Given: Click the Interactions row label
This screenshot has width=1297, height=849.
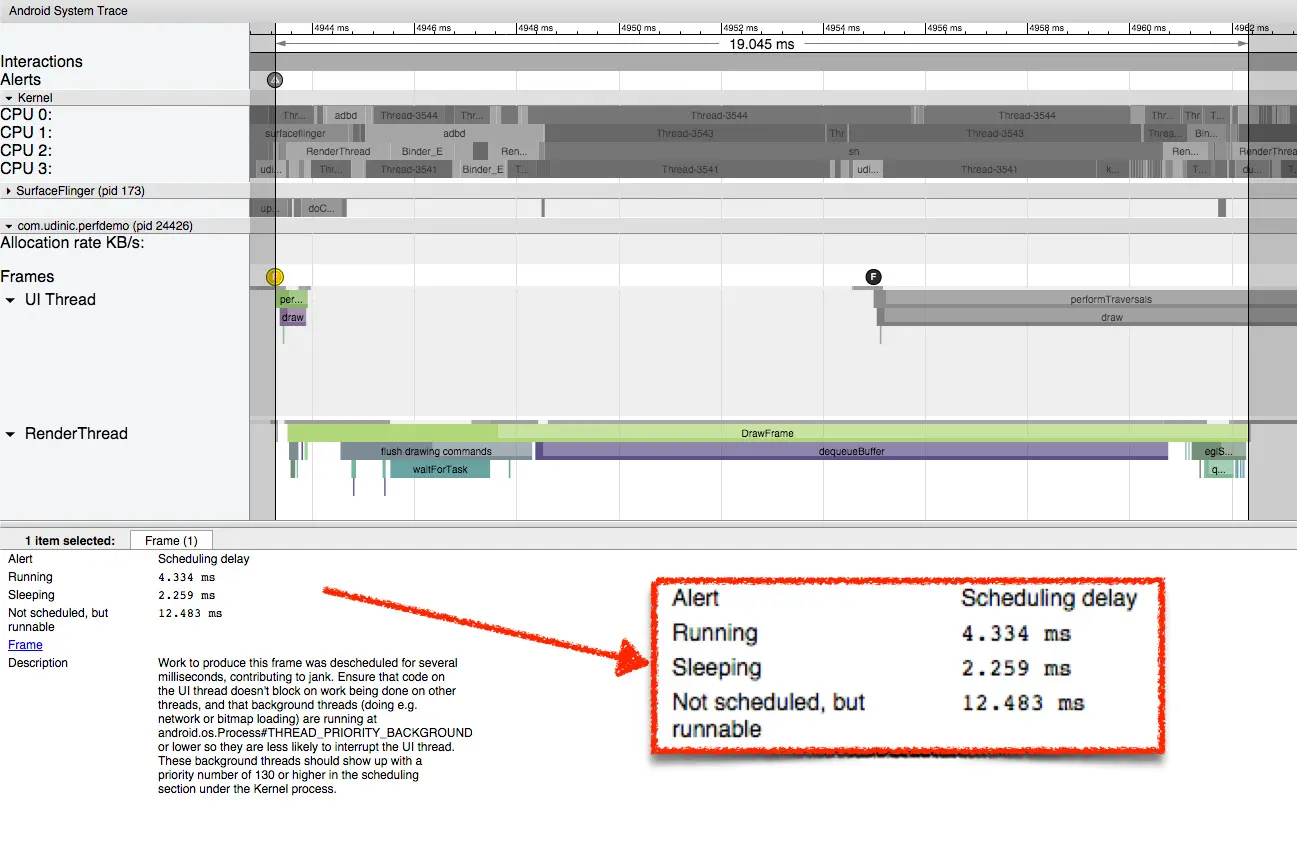Looking at the screenshot, I should tap(42, 62).
